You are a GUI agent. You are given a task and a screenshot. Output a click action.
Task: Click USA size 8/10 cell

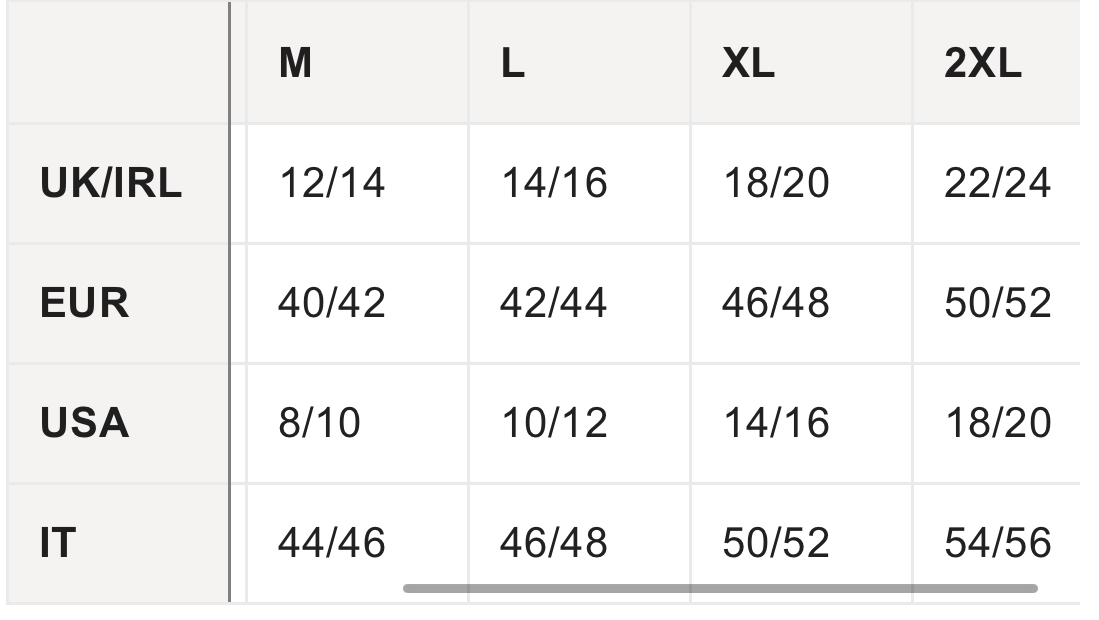click(x=357, y=423)
